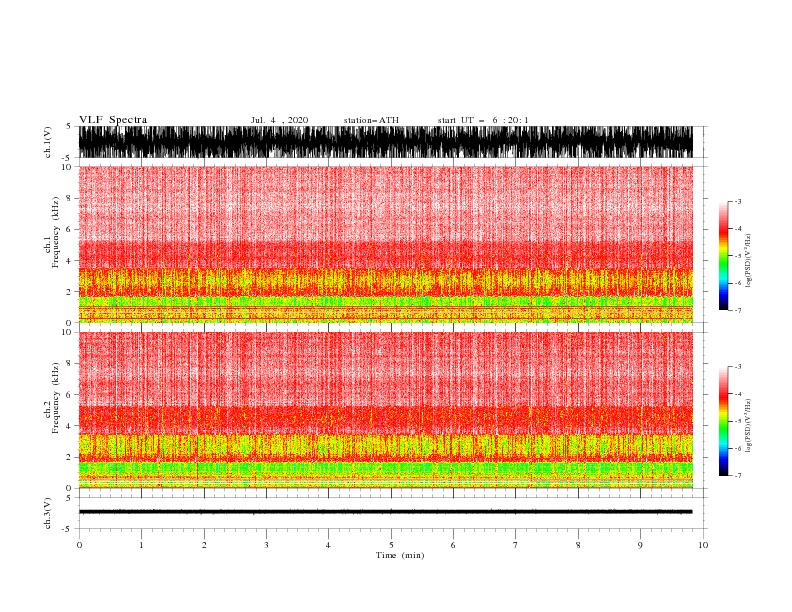Click time axis tick label "0"

(x=79, y=545)
